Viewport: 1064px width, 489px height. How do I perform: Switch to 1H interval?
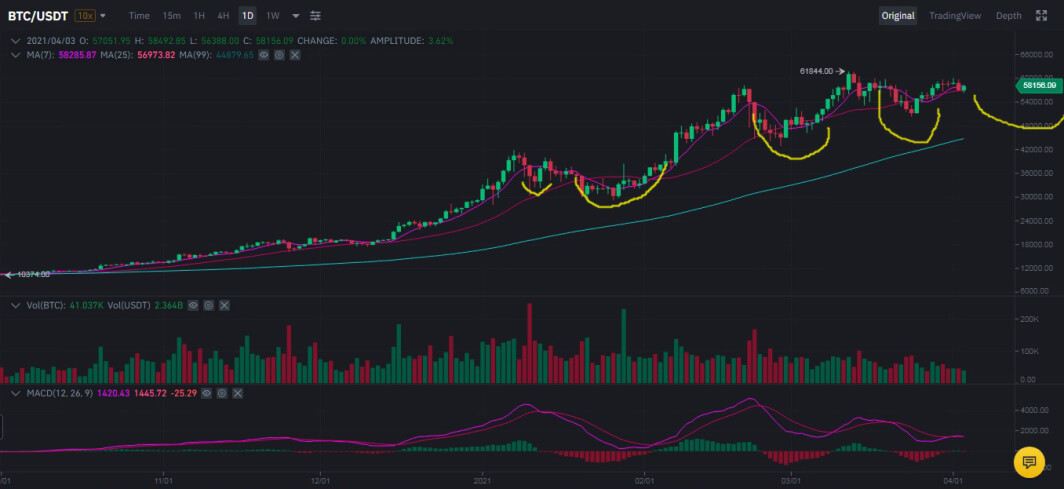(199, 16)
